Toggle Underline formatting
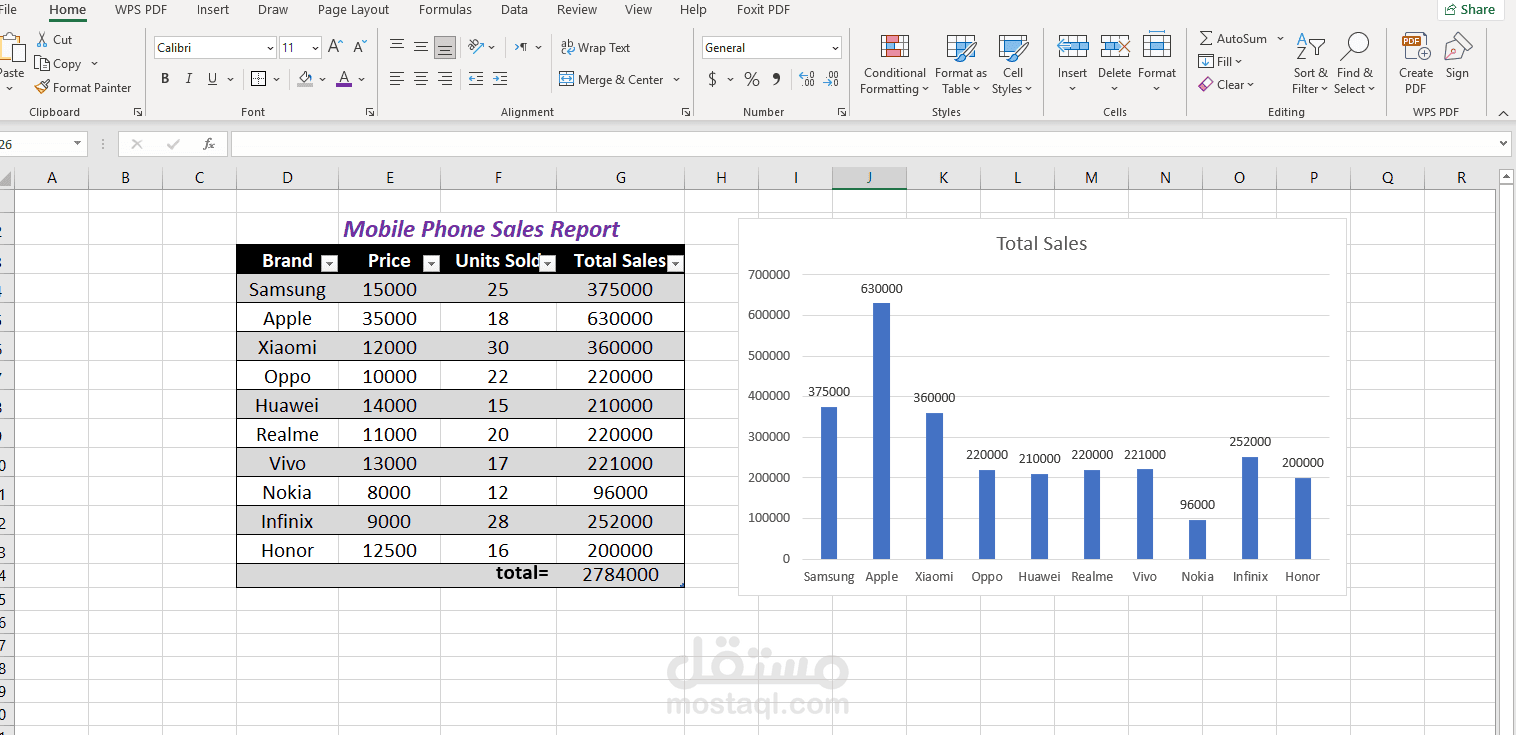The image size is (1516, 735). [x=212, y=79]
